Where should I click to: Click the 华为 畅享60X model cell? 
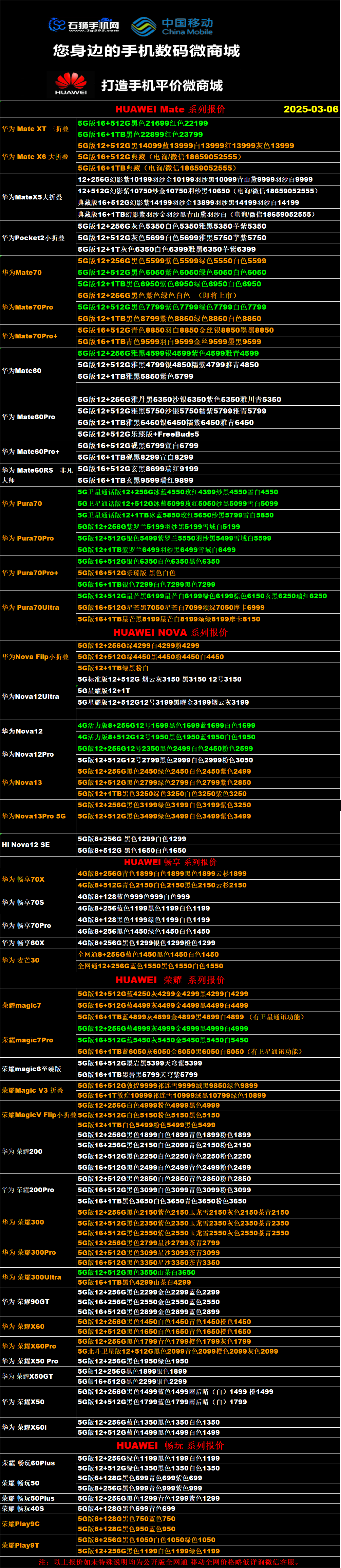coord(38,943)
